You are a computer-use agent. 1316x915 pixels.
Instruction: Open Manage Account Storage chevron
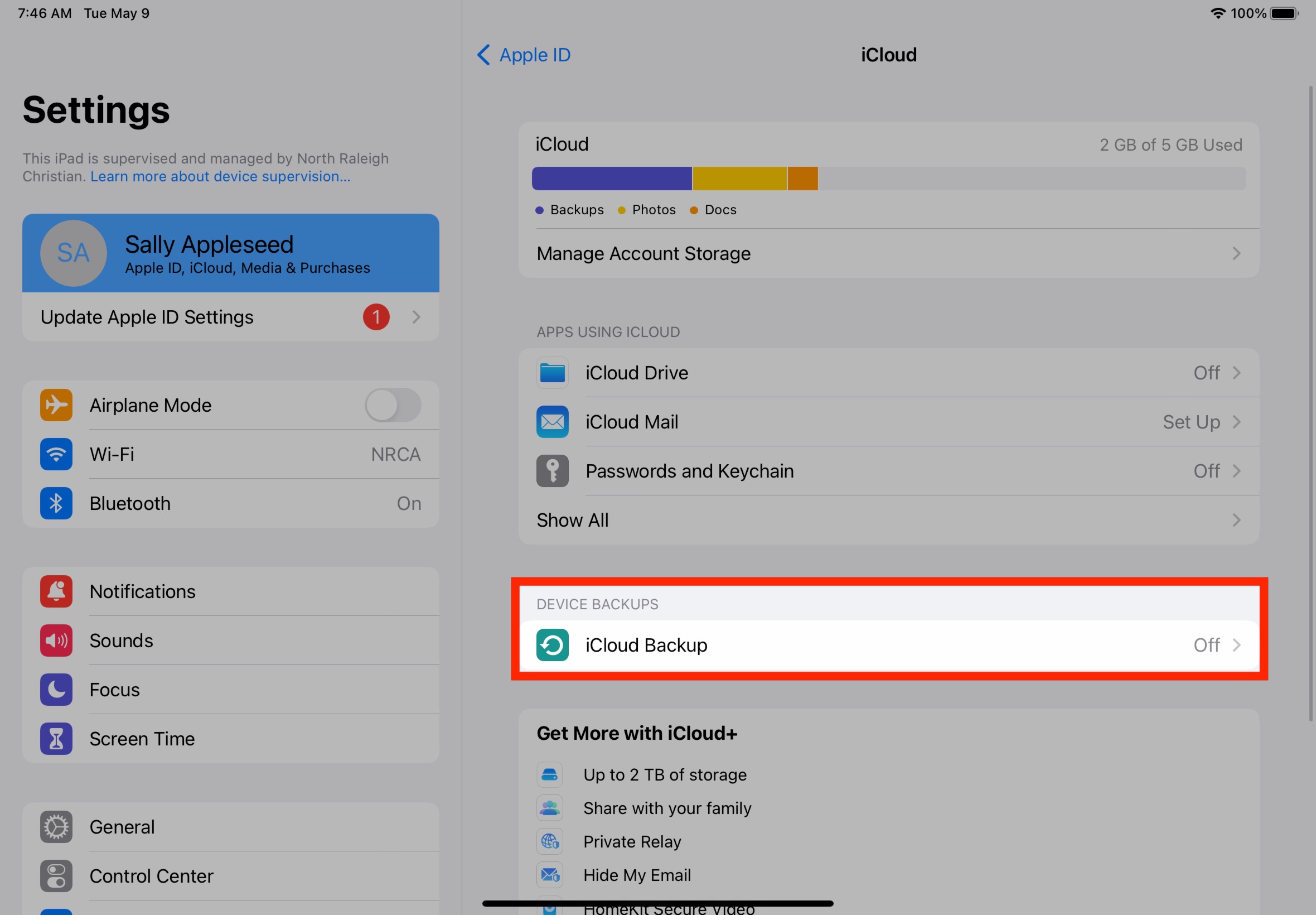pyautogui.click(x=1236, y=253)
